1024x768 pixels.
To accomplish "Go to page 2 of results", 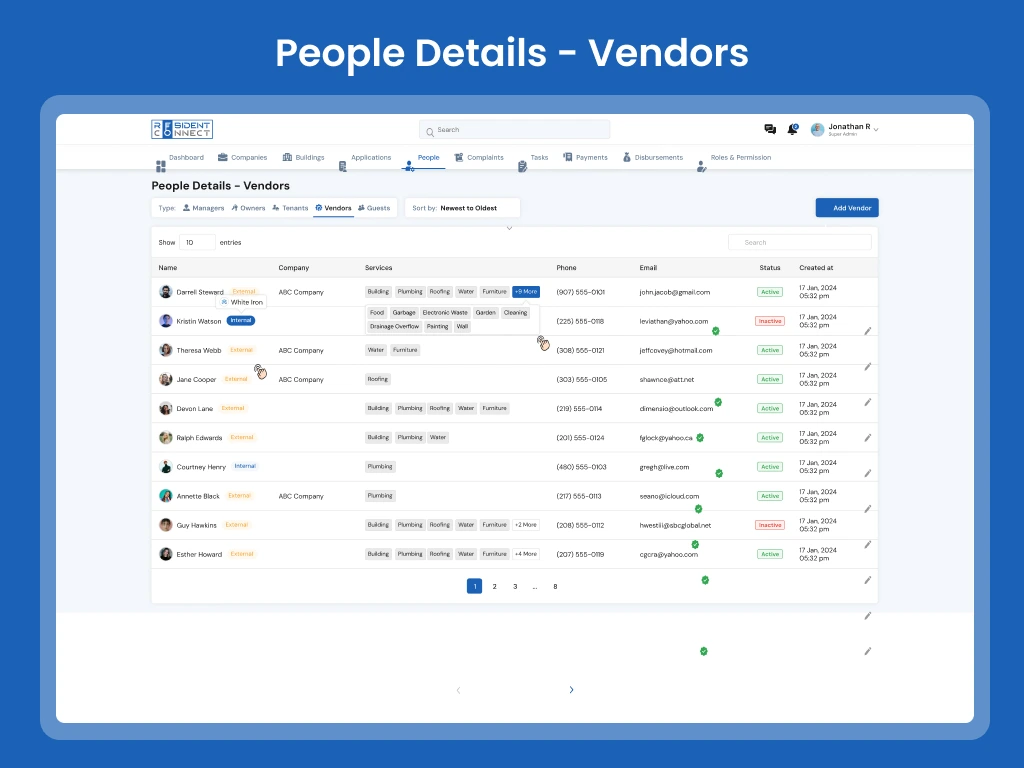I will click(x=494, y=586).
